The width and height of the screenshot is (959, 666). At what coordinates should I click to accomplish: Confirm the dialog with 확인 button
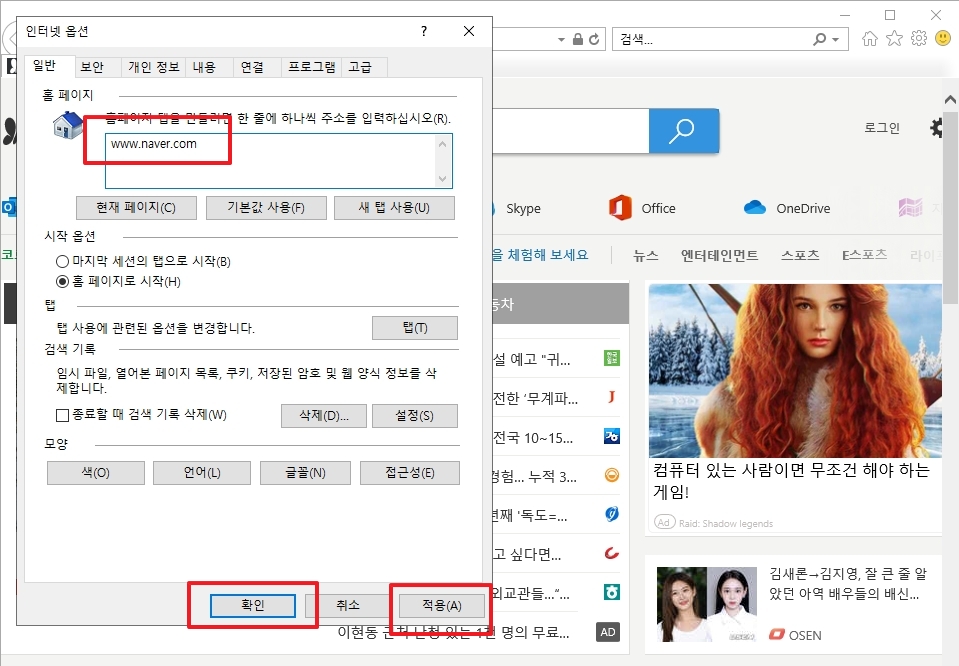click(253, 605)
